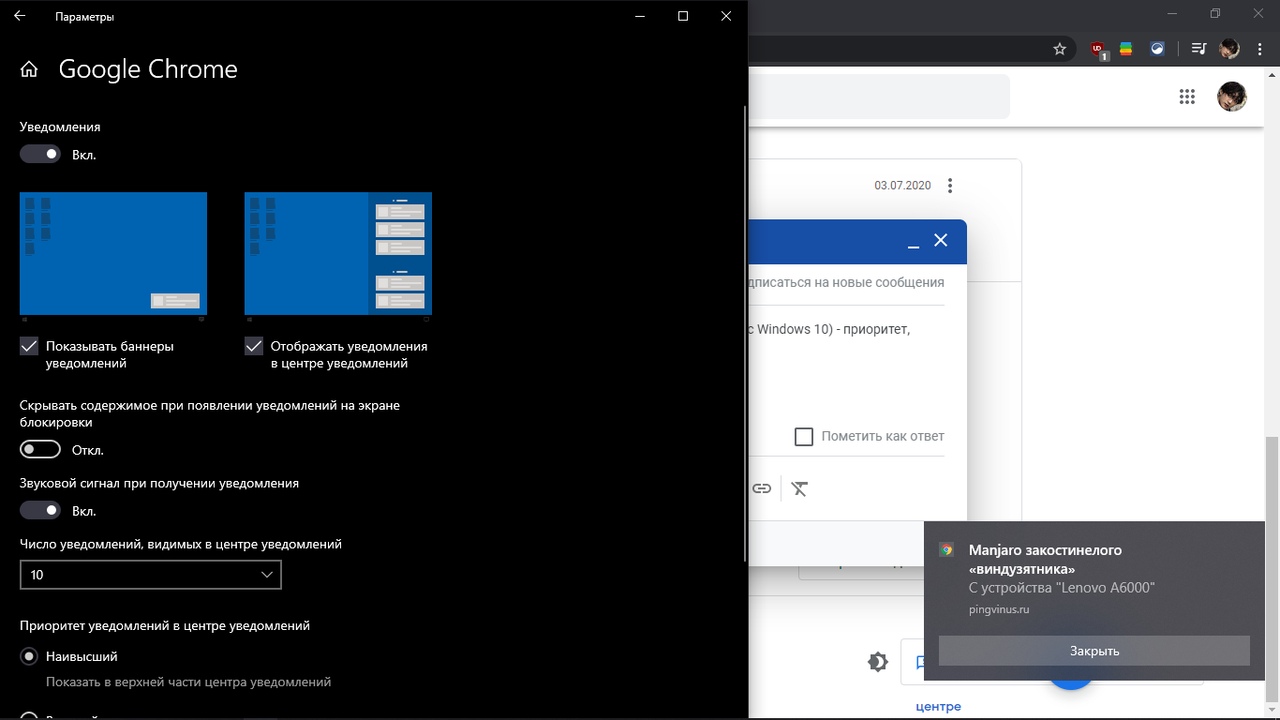Click the 'центре' link on page
Viewport: 1280px width, 720px height.
[x=938, y=707]
